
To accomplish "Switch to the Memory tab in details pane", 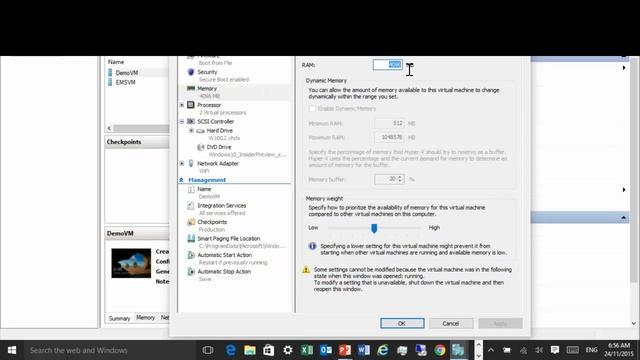I will 146,318.
